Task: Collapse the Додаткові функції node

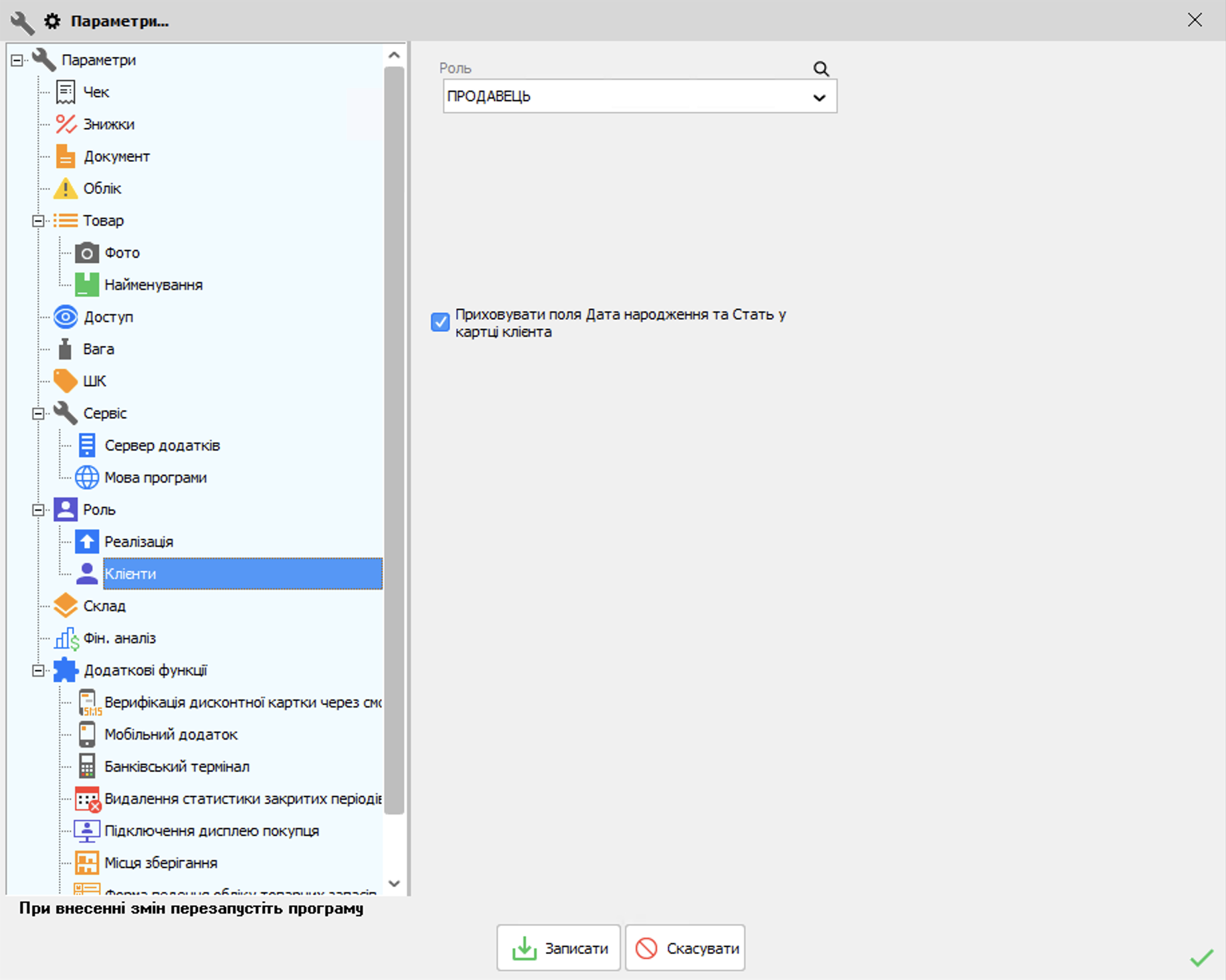Action: [x=39, y=671]
